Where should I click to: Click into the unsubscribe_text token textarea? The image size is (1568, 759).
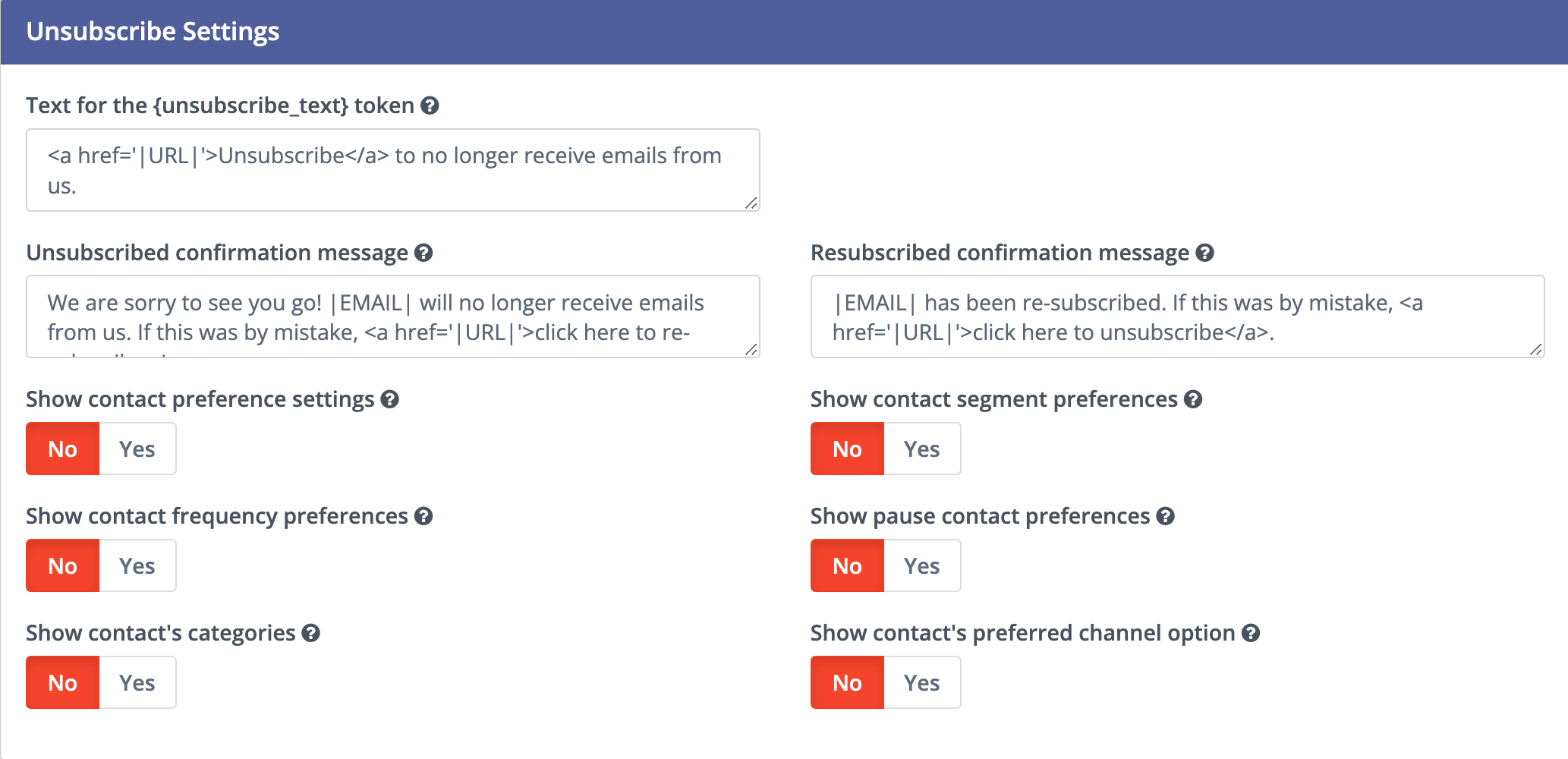[392, 170]
